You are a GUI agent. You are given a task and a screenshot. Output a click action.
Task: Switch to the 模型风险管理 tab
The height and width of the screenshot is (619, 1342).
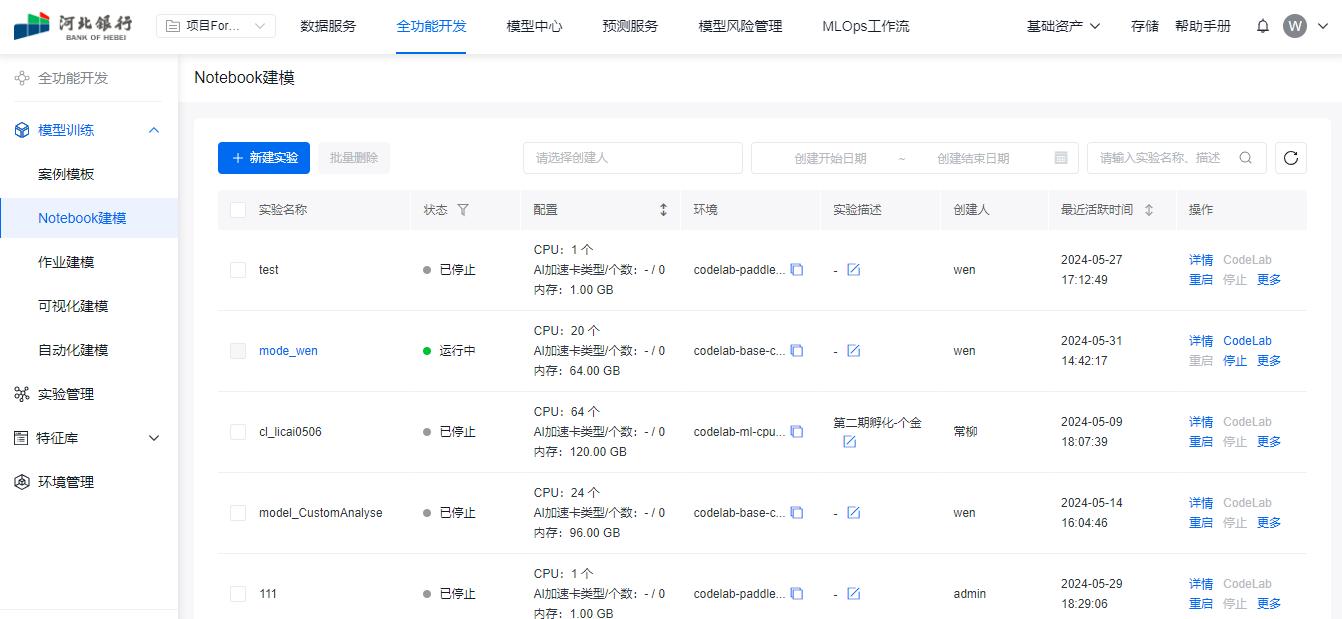pos(740,26)
